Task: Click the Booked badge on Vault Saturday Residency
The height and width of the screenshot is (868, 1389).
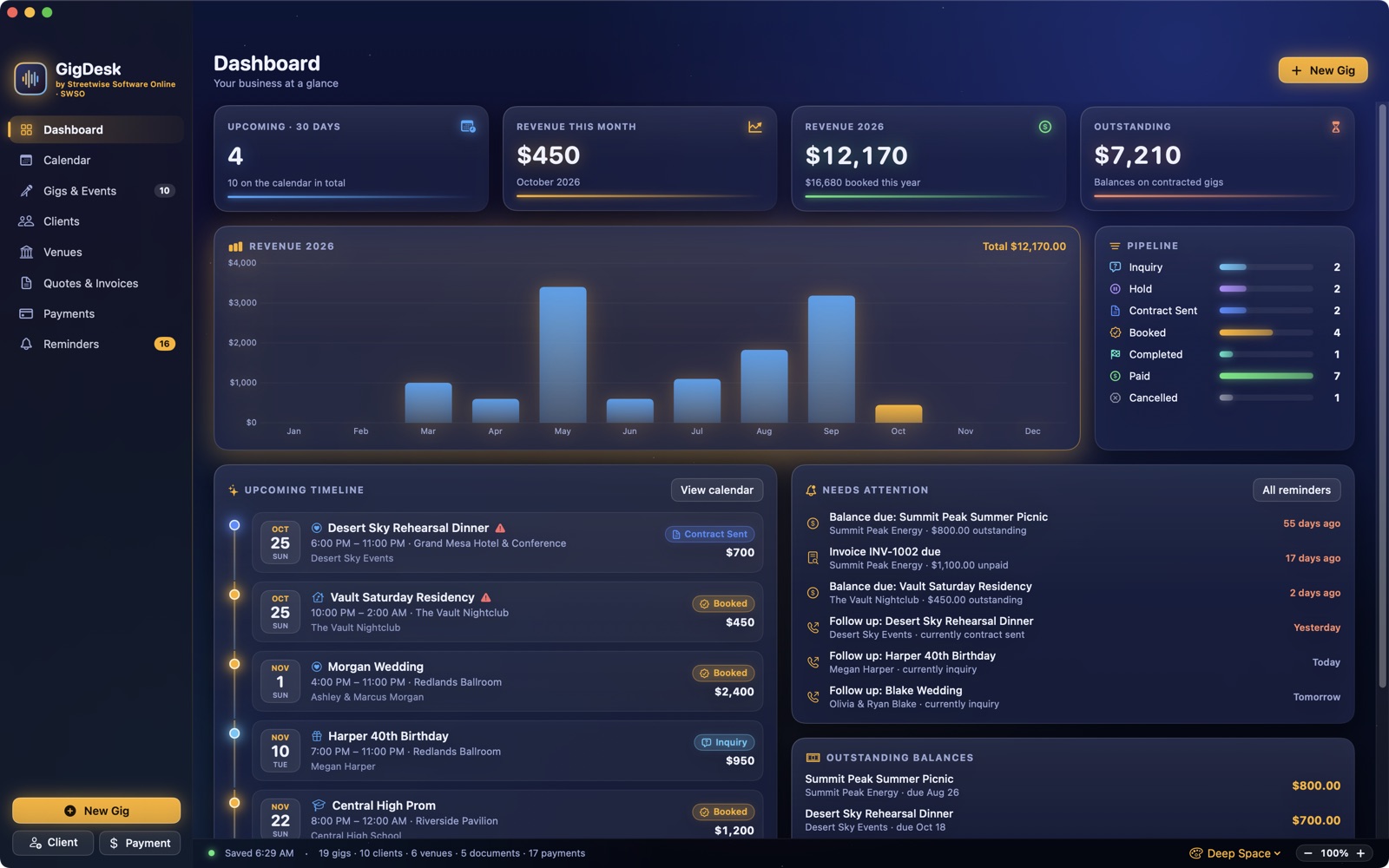Action: click(x=724, y=603)
